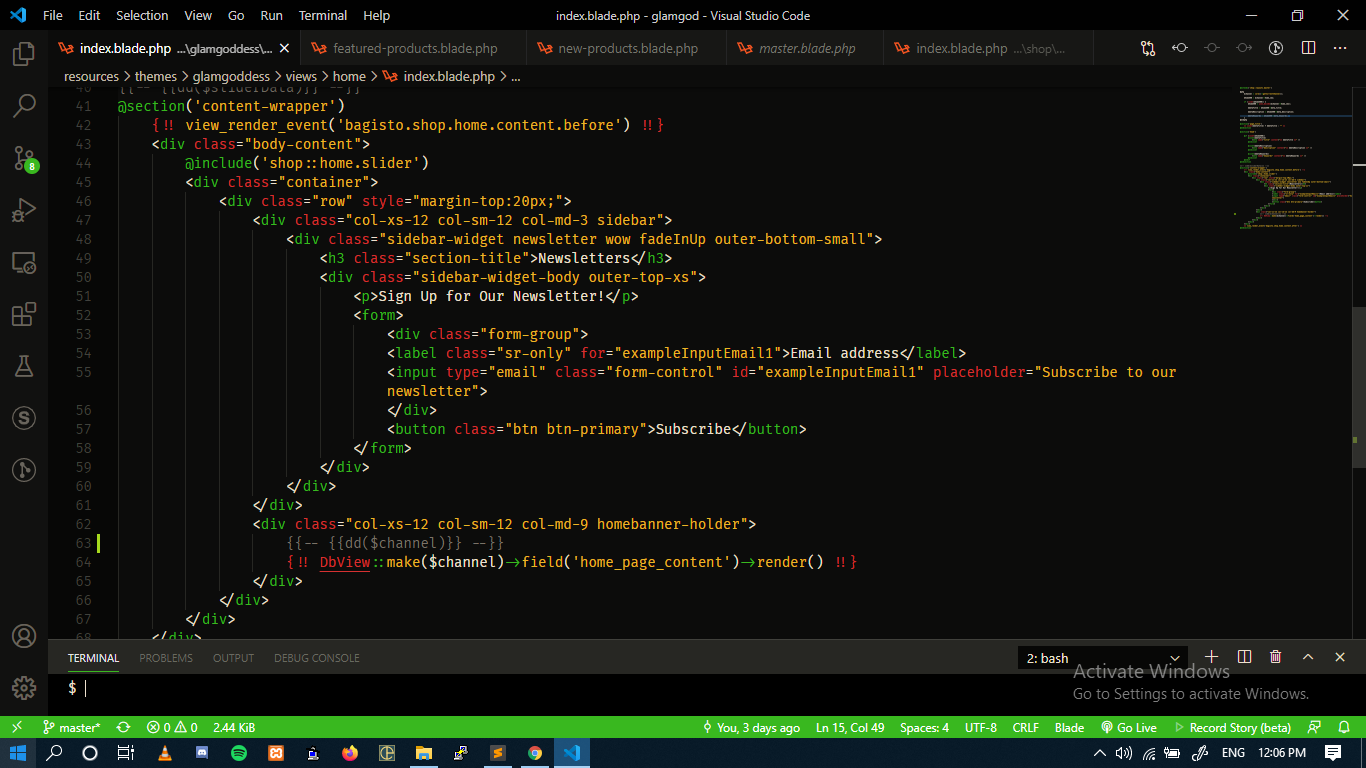
Task: Select the OUTPUT panel tab
Action: click(x=233, y=658)
